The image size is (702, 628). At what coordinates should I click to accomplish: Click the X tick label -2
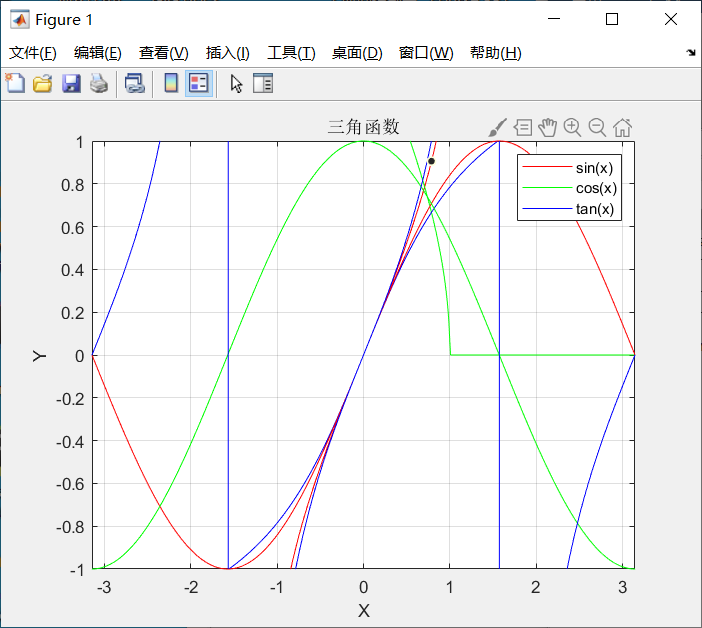click(191, 587)
